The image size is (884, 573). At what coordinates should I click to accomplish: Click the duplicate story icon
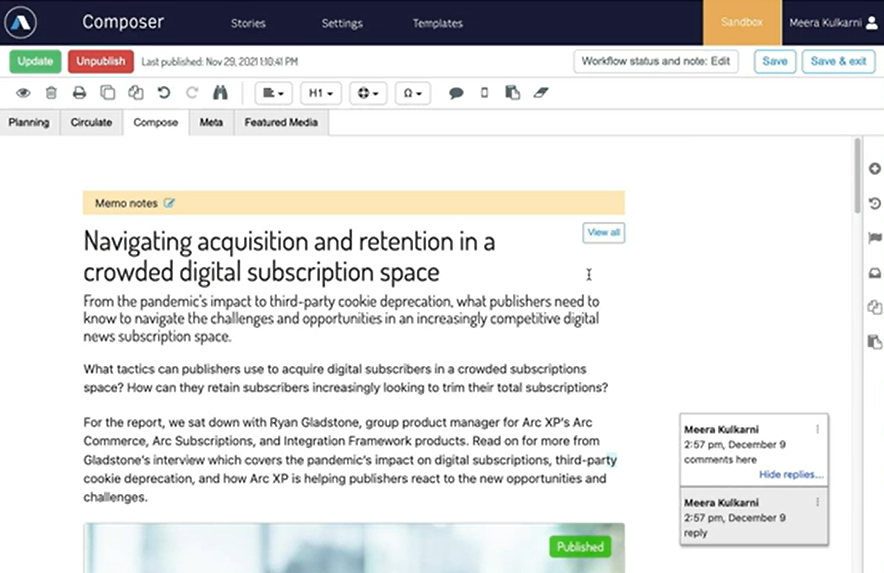click(x=136, y=93)
